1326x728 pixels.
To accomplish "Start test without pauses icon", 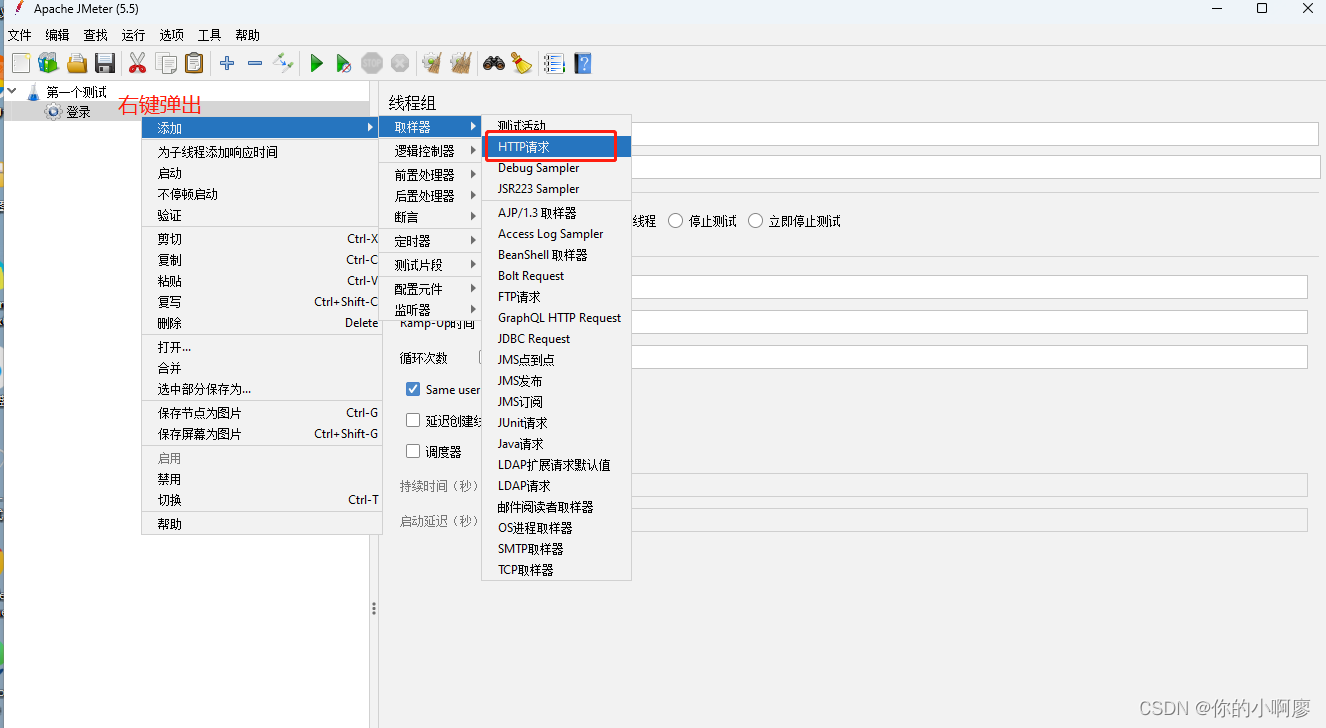I will click(344, 63).
